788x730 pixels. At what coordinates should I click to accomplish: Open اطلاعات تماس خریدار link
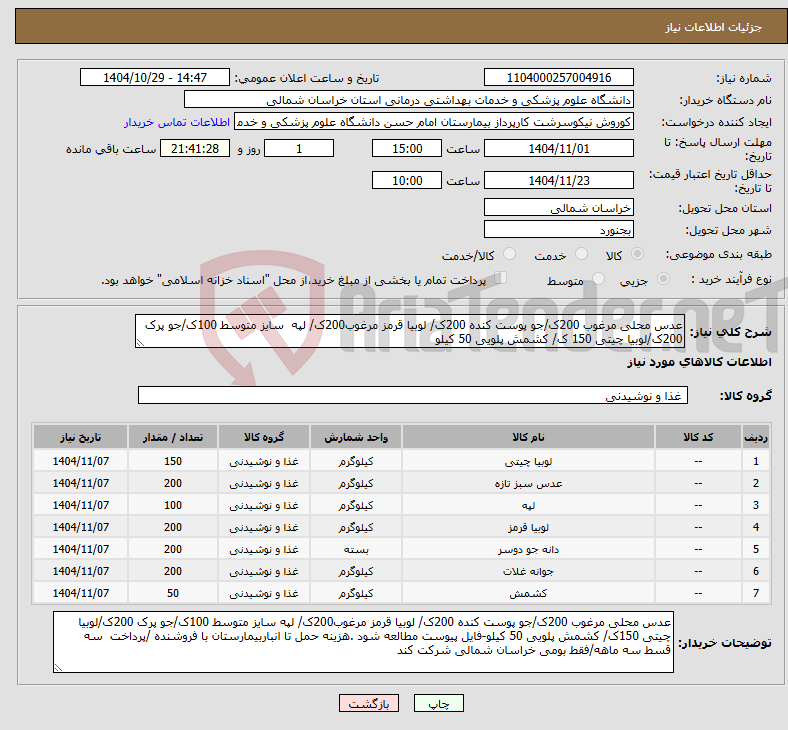tap(177, 122)
